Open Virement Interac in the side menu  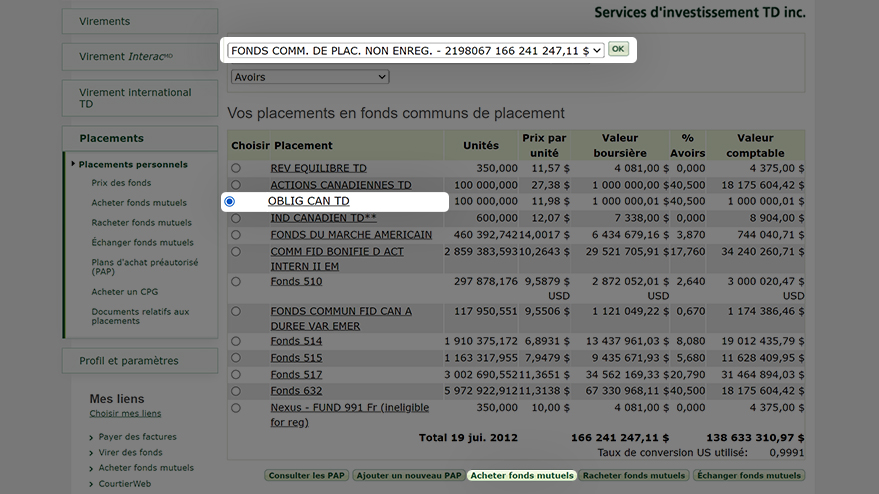[x=140, y=57]
